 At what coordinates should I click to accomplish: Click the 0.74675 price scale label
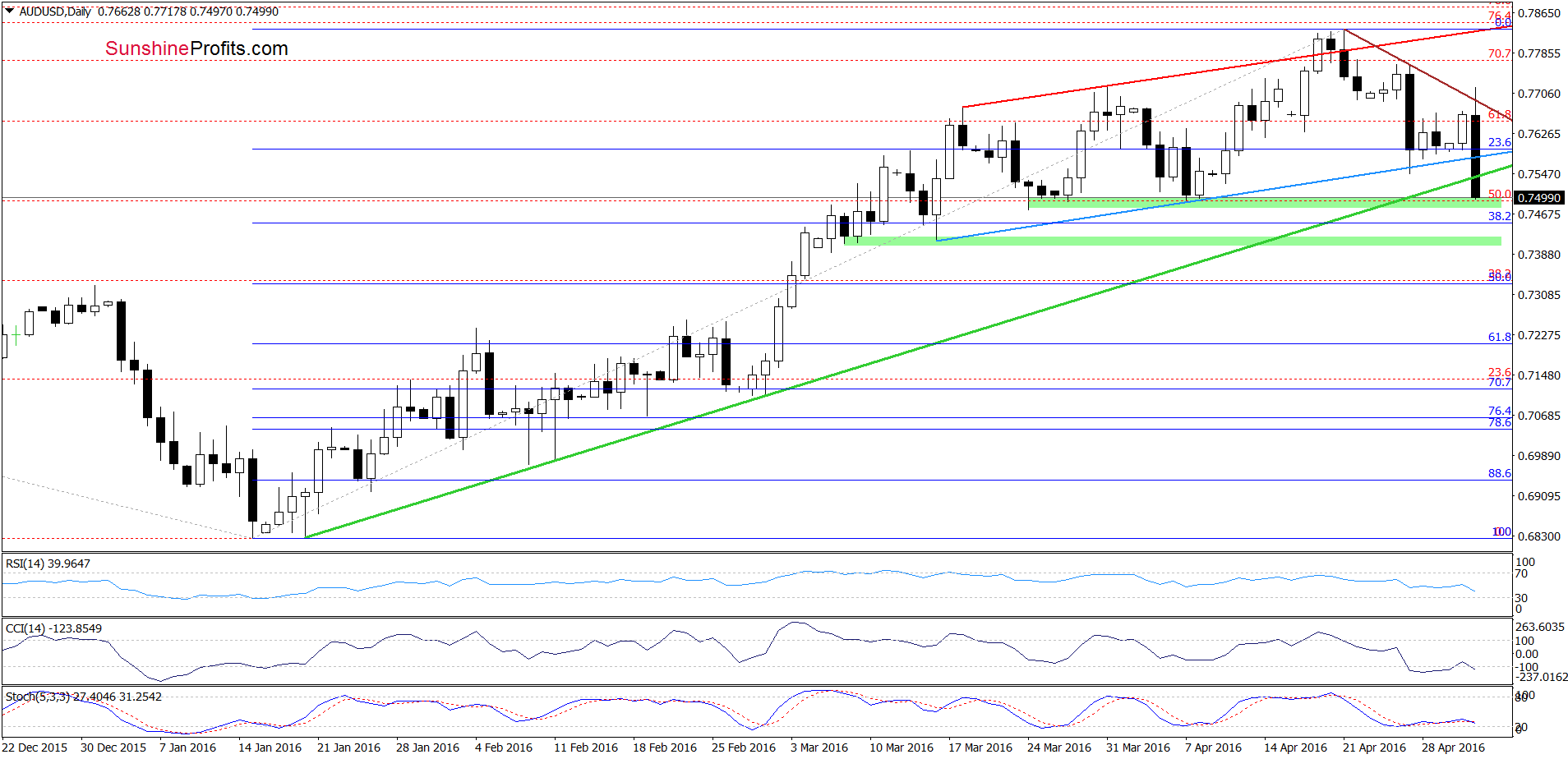(x=1538, y=214)
